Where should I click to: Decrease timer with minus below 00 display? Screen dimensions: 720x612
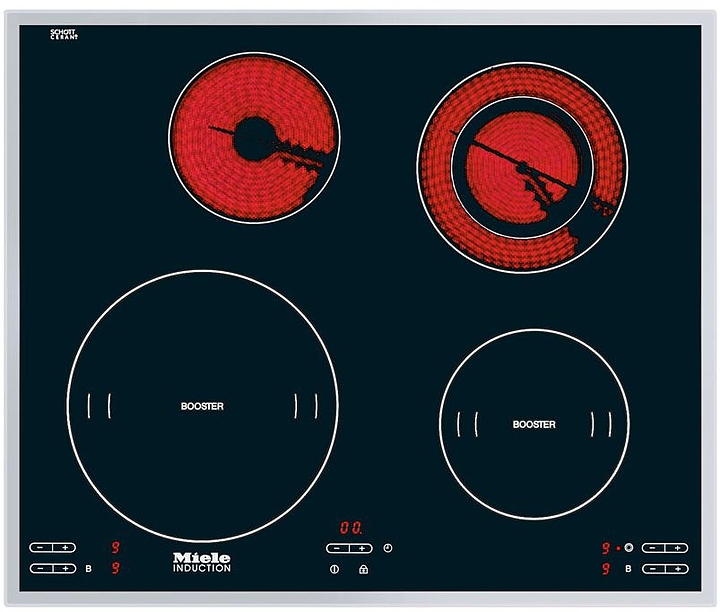tap(338, 548)
